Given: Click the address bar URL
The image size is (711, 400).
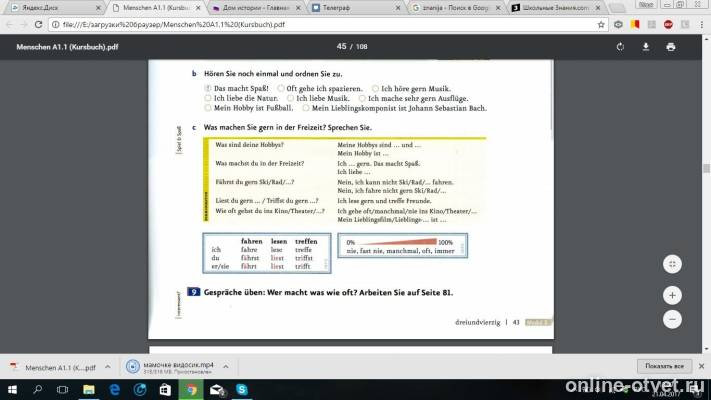Looking at the screenshot, I should (x=174, y=24).
